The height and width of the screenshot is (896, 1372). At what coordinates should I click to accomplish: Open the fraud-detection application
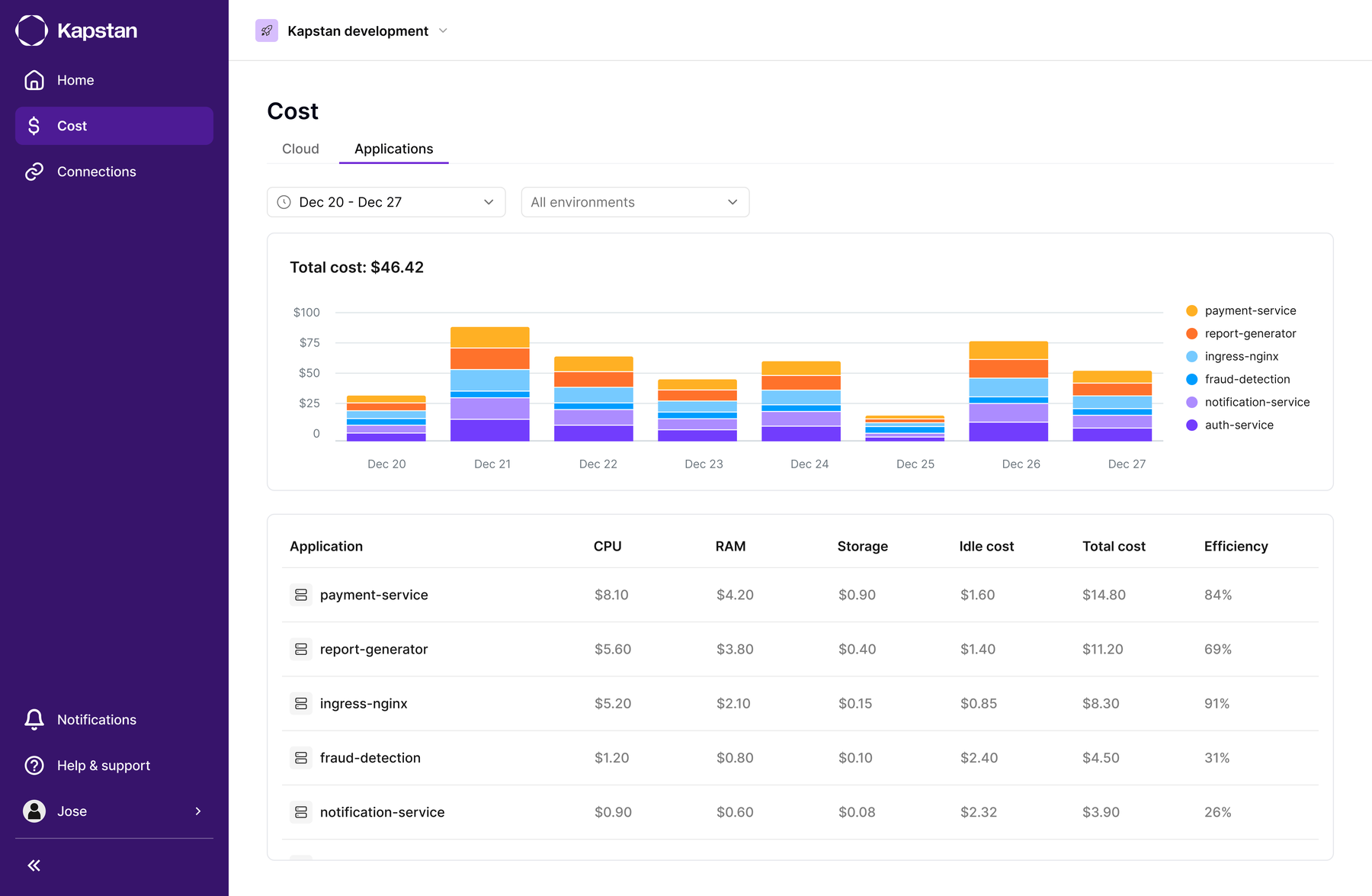click(x=370, y=758)
